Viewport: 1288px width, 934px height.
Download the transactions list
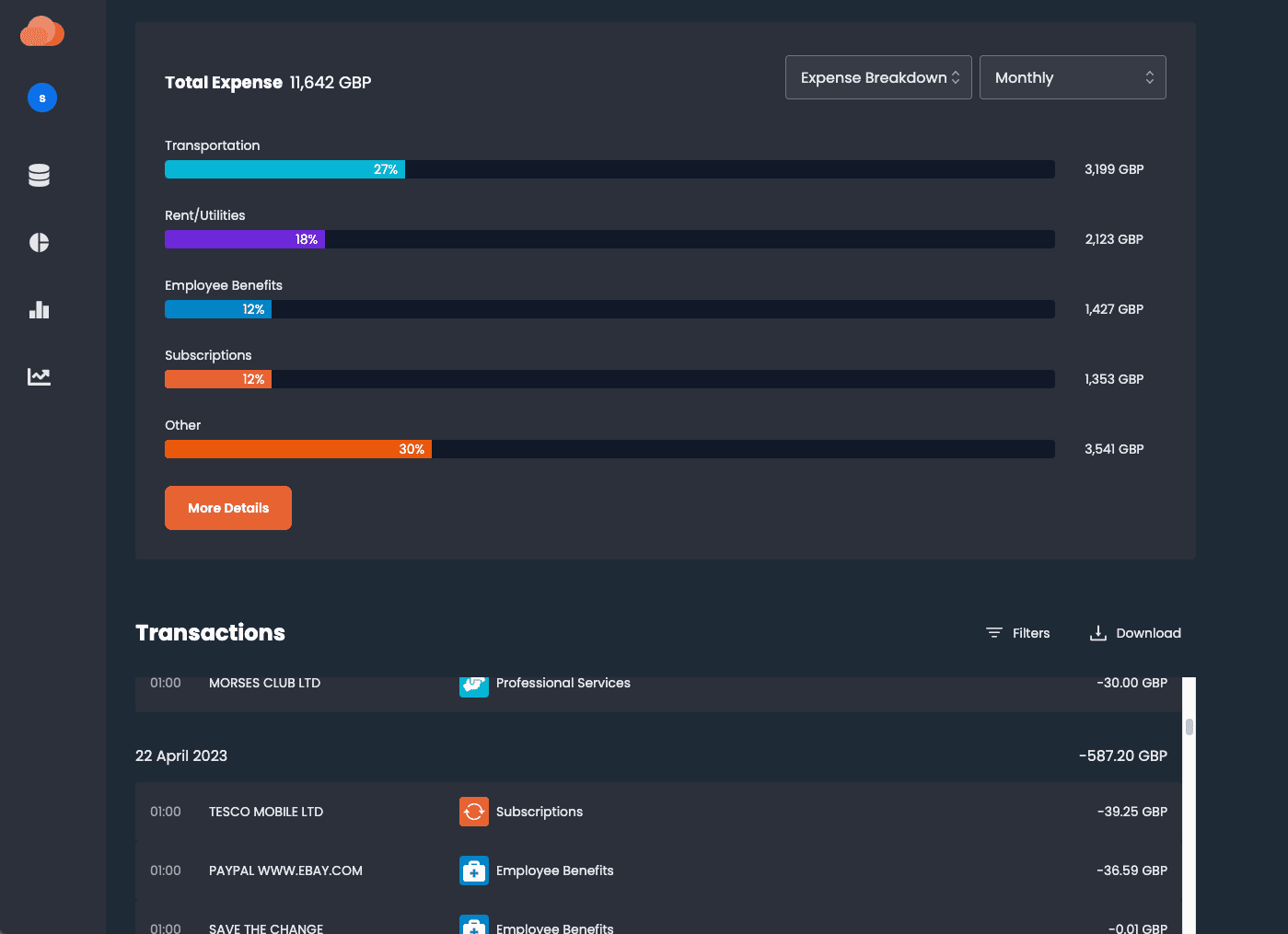1135,632
